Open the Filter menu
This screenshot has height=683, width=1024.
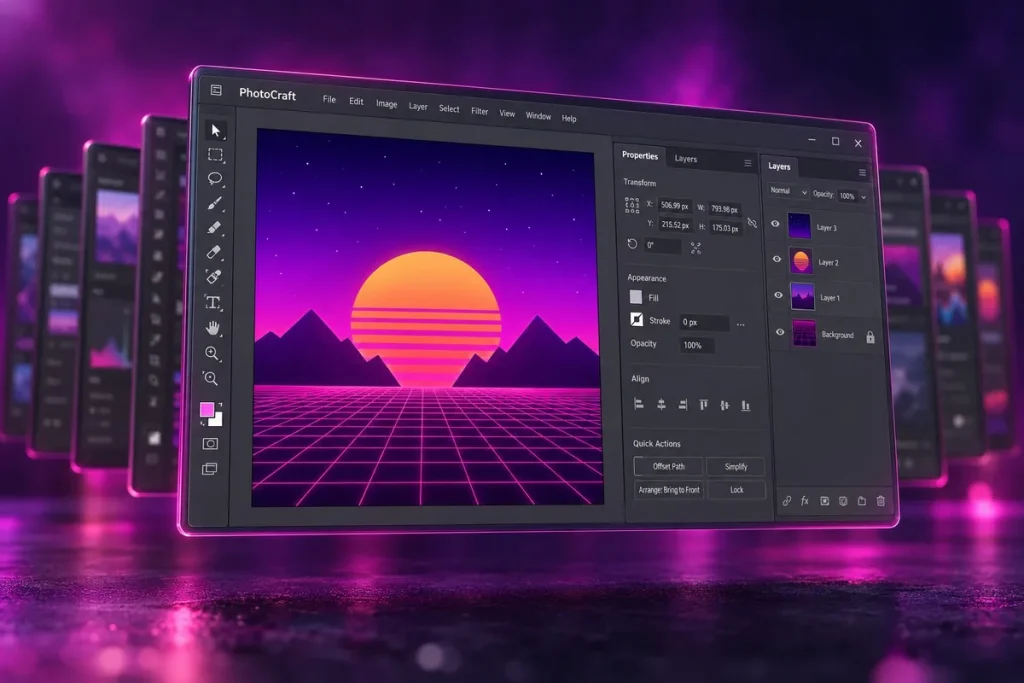pos(479,111)
